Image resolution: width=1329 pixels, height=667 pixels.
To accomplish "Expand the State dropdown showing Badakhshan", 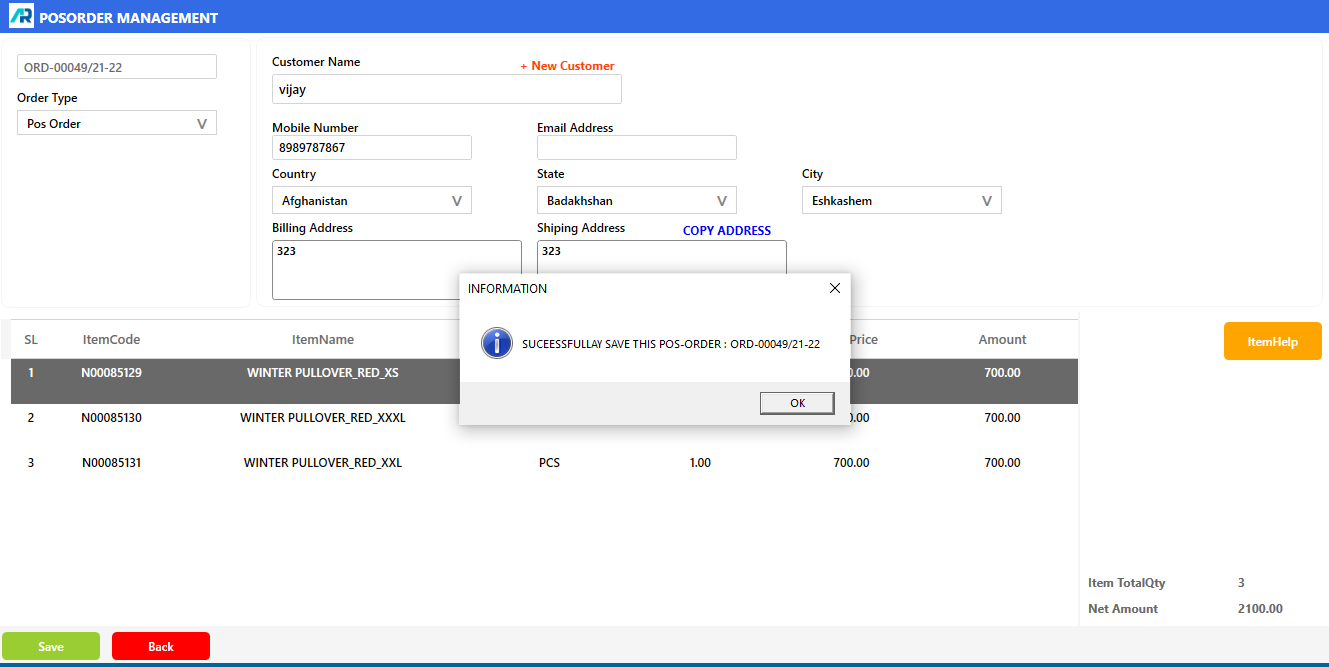I will click(637, 200).
